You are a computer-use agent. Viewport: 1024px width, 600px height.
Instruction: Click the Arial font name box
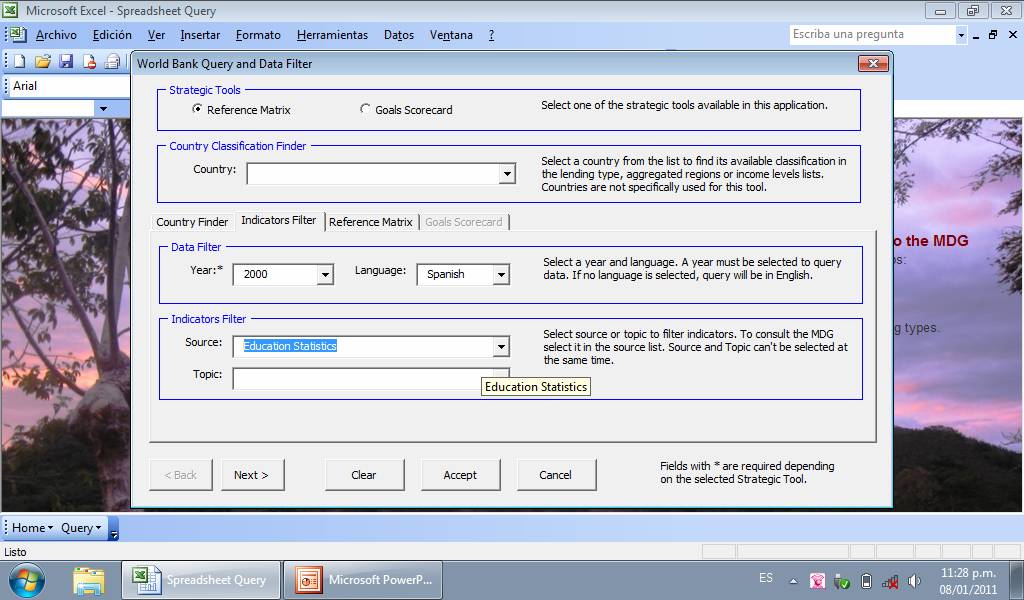pos(70,86)
